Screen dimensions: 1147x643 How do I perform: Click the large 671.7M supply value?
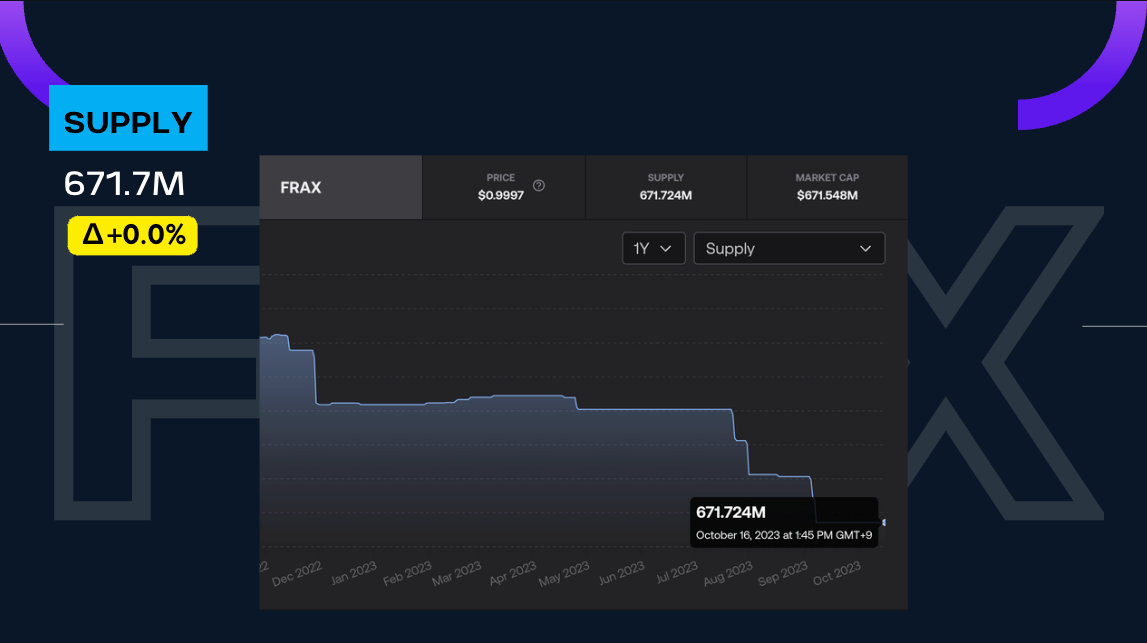(124, 183)
